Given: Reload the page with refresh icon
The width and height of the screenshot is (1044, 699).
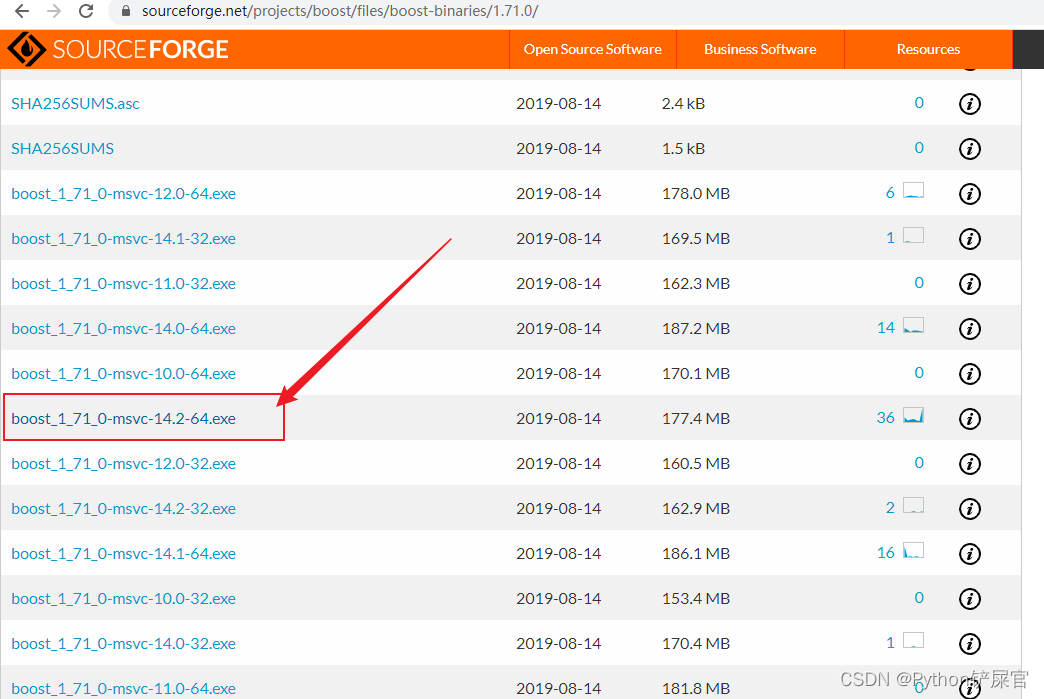Looking at the screenshot, I should click(x=86, y=11).
